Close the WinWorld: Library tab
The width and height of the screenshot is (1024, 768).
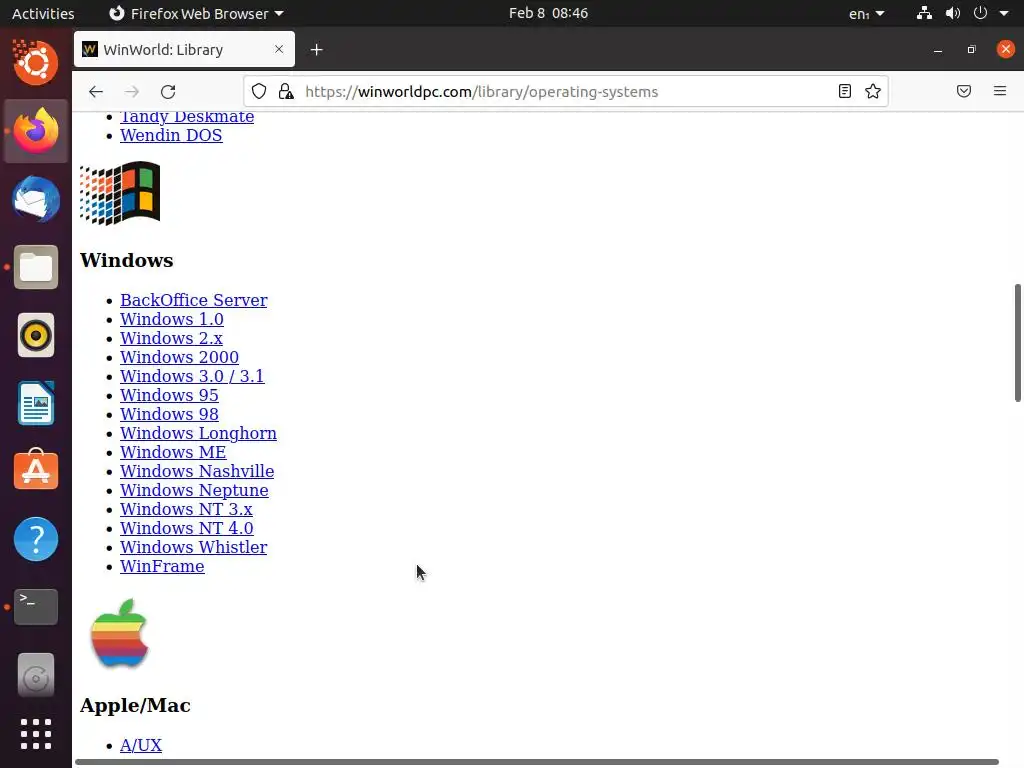[x=279, y=49]
